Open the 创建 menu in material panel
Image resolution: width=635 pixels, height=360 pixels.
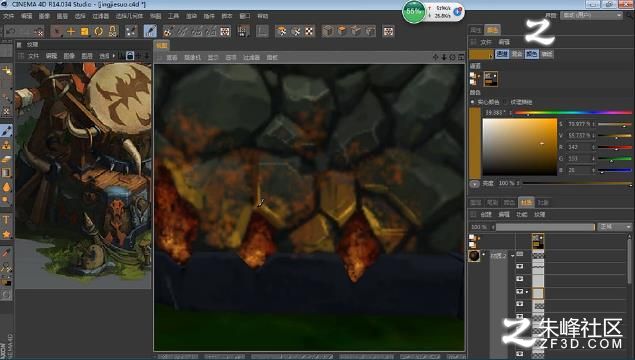click(486, 215)
